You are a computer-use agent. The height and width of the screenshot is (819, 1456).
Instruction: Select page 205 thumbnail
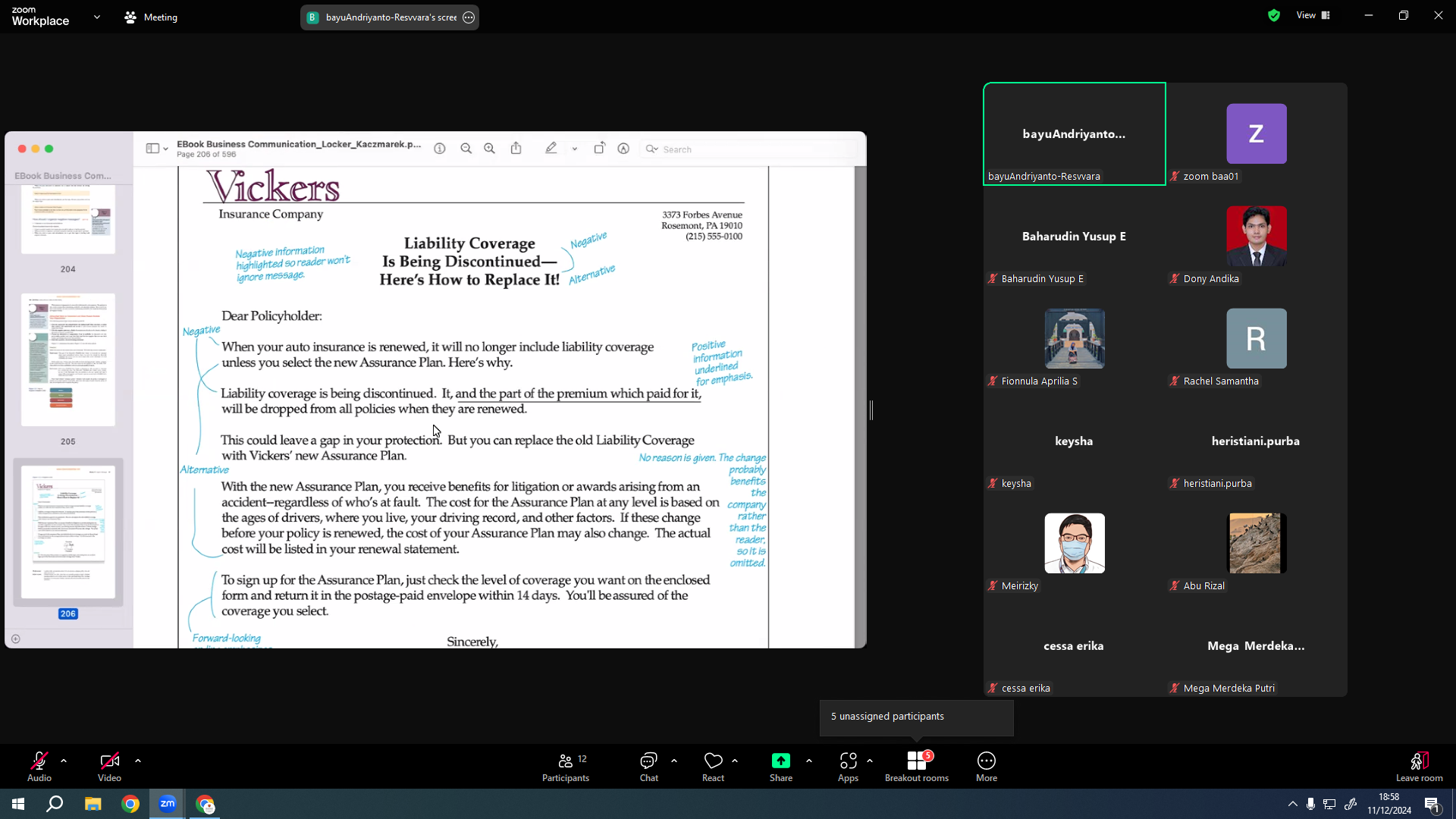pos(68,359)
